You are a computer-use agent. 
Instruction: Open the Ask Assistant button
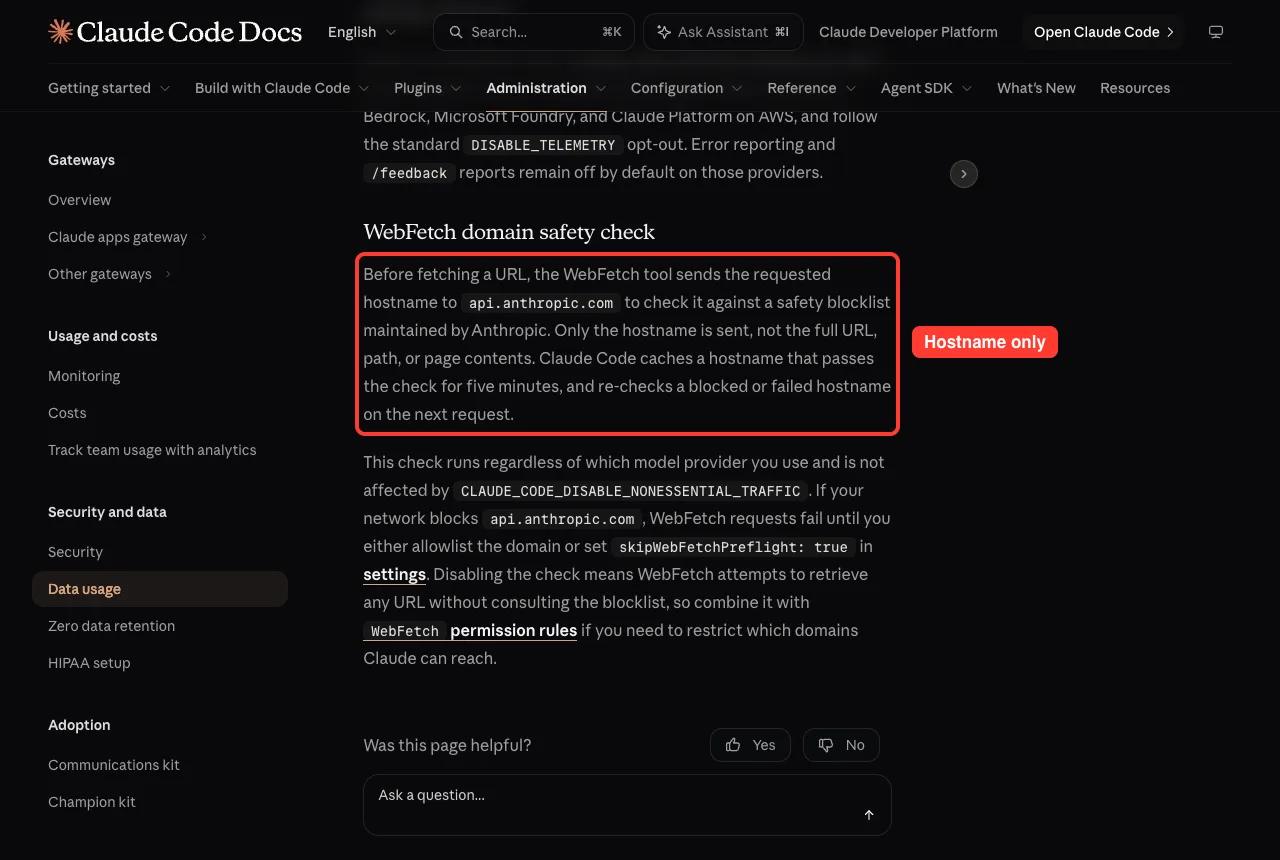point(723,32)
